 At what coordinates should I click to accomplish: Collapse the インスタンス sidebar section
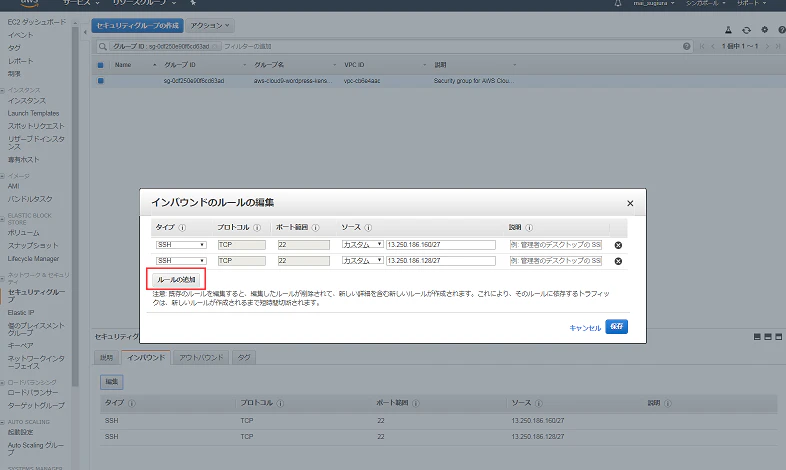pyautogui.click(x=3, y=90)
